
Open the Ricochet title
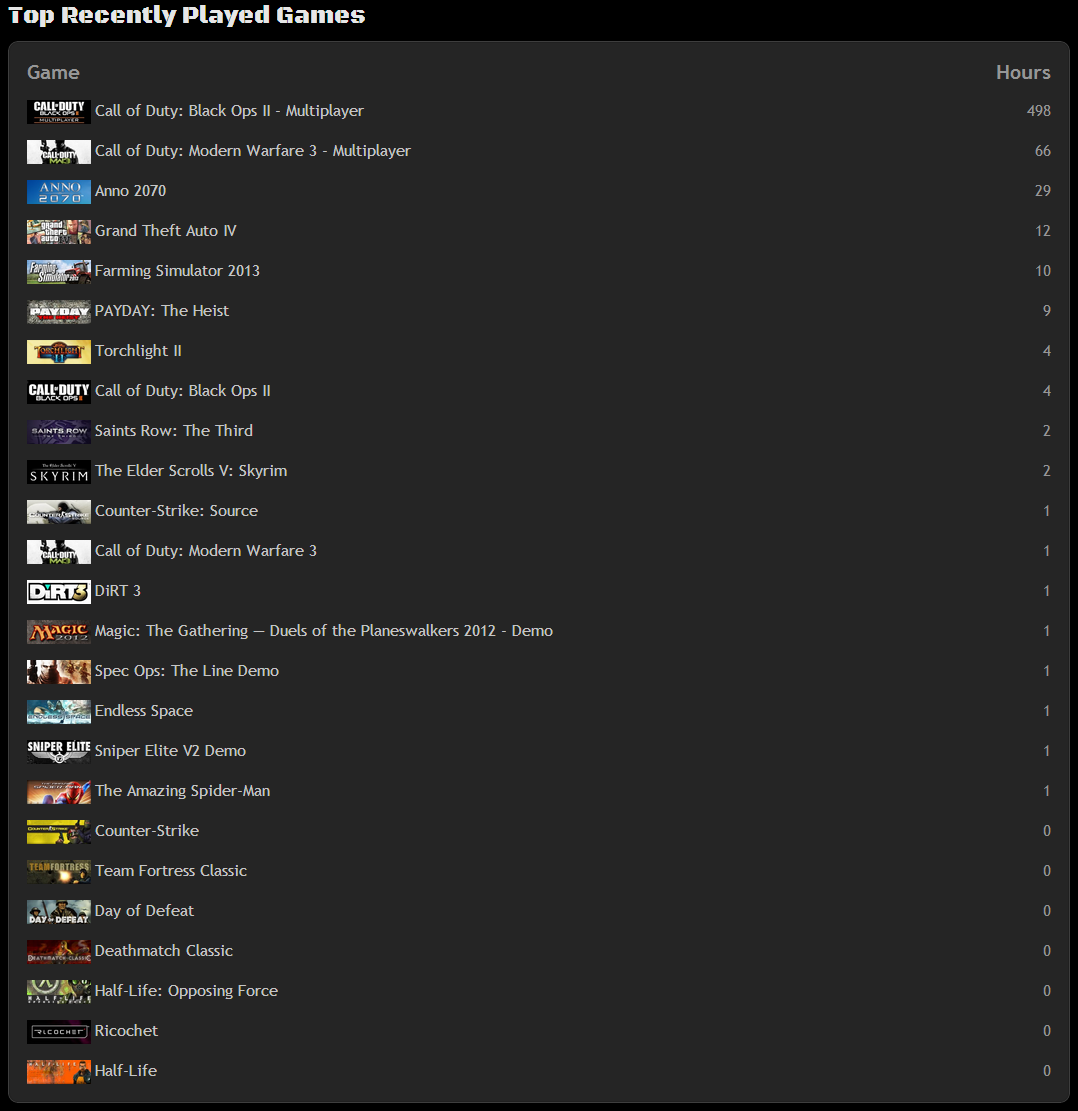point(126,1031)
